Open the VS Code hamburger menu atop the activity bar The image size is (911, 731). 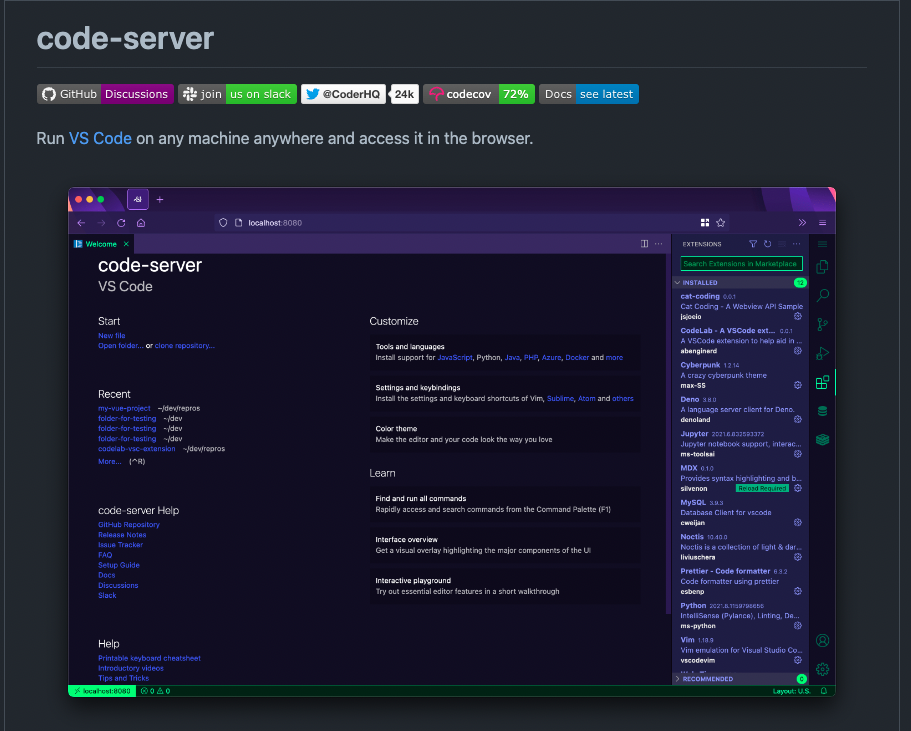(822, 244)
